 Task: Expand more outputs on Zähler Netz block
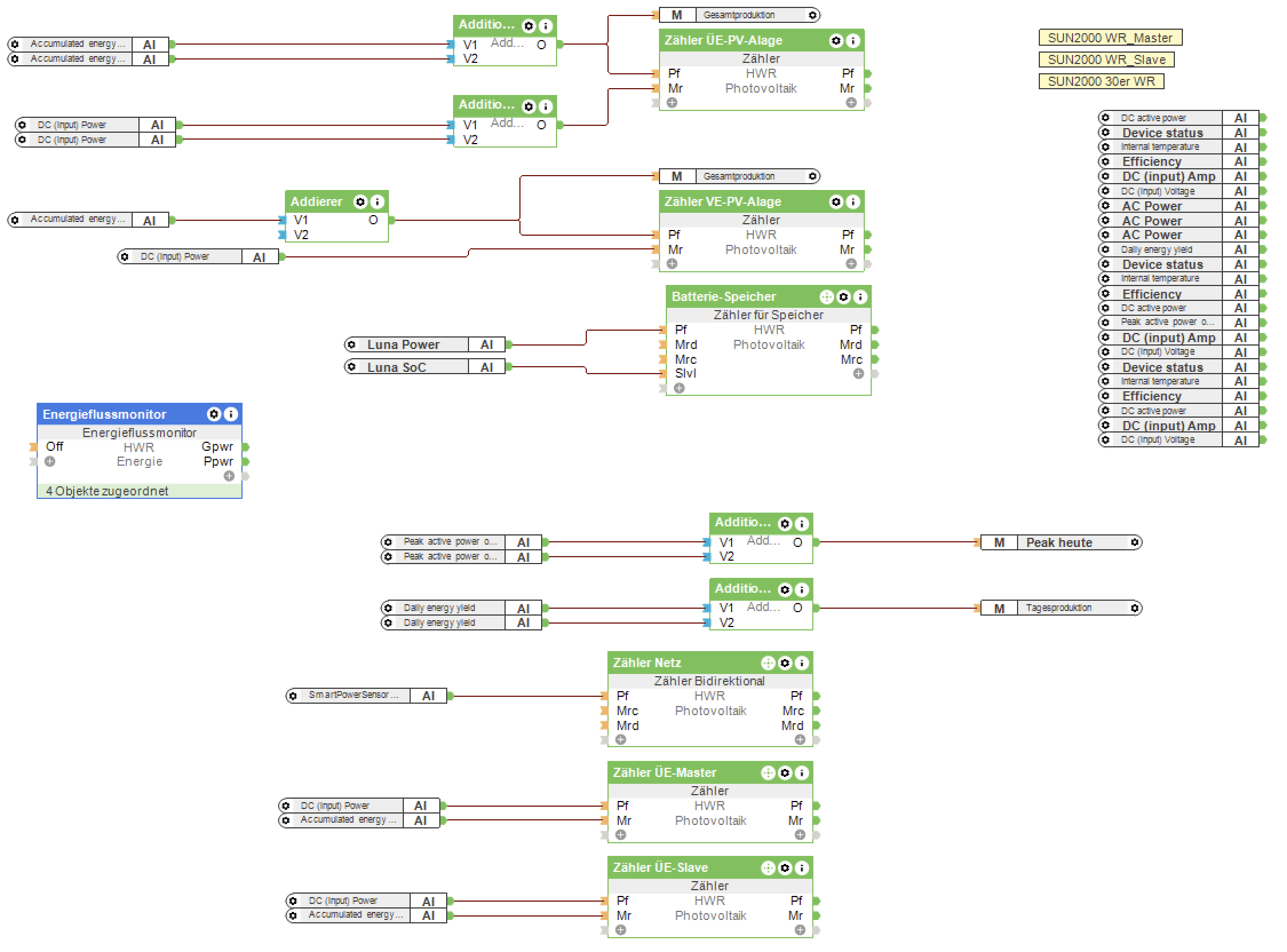pos(800,740)
